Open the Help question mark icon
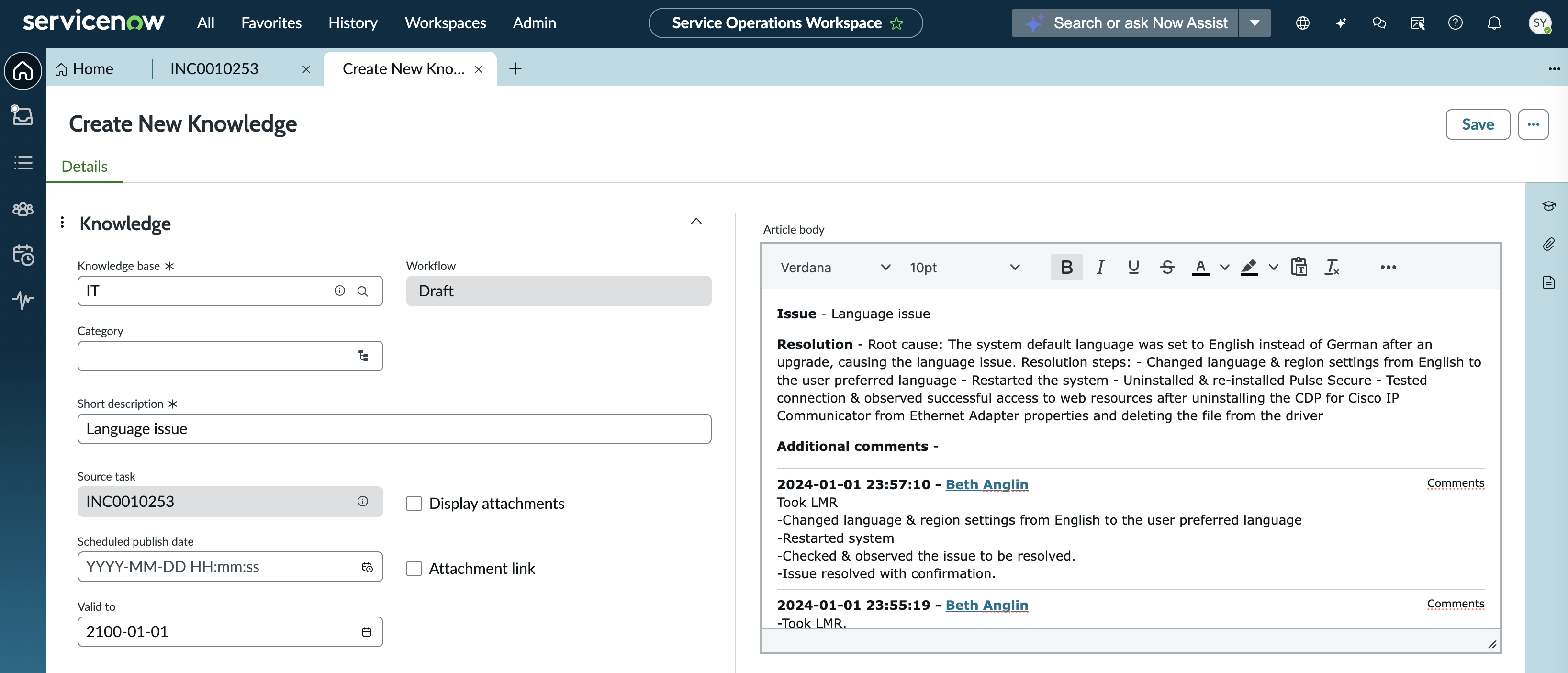Image resolution: width=1568 pixels, height=673 pixels. pyautogui.click(x=1456, y=23)
